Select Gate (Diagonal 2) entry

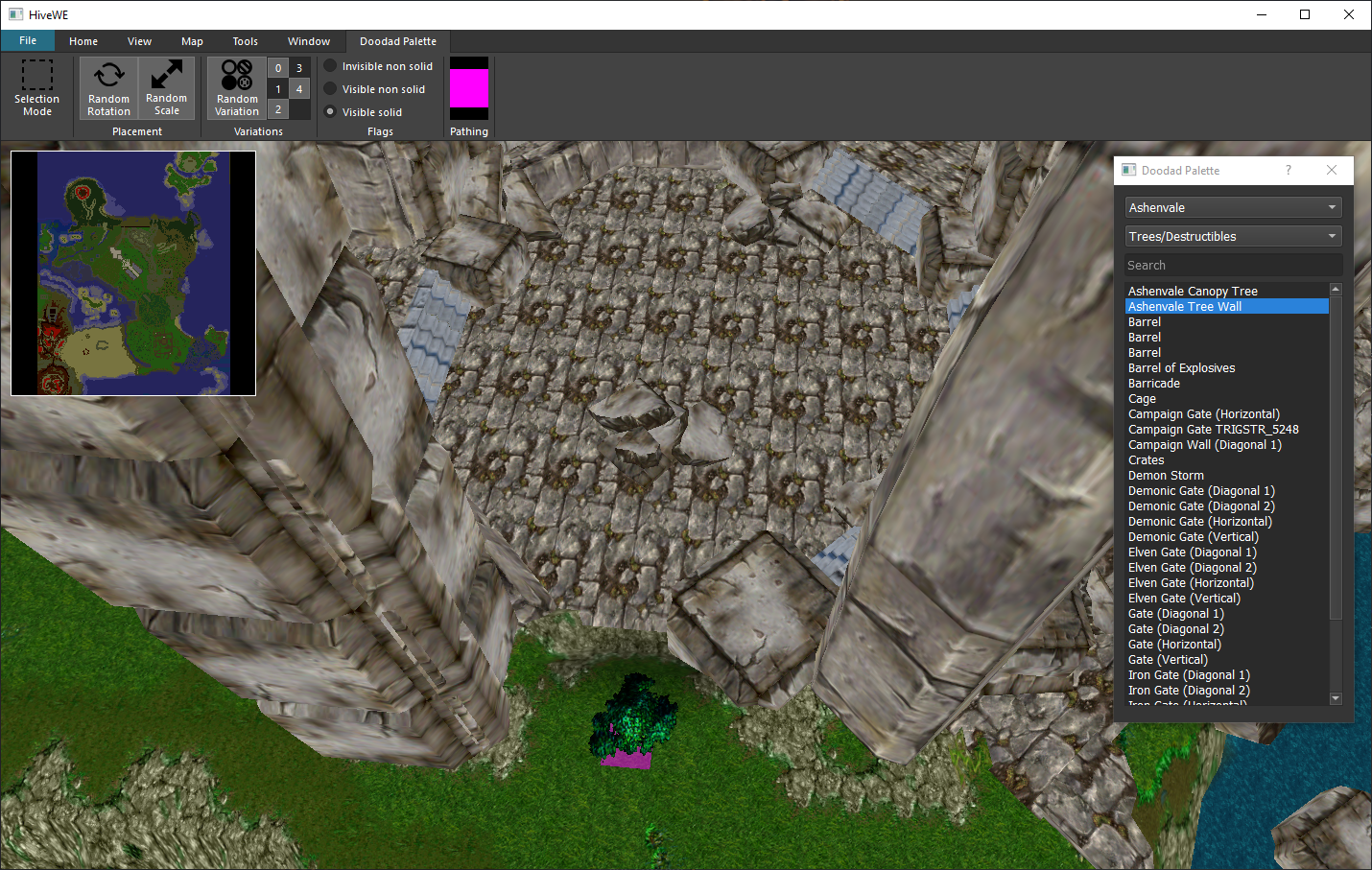1227,628
